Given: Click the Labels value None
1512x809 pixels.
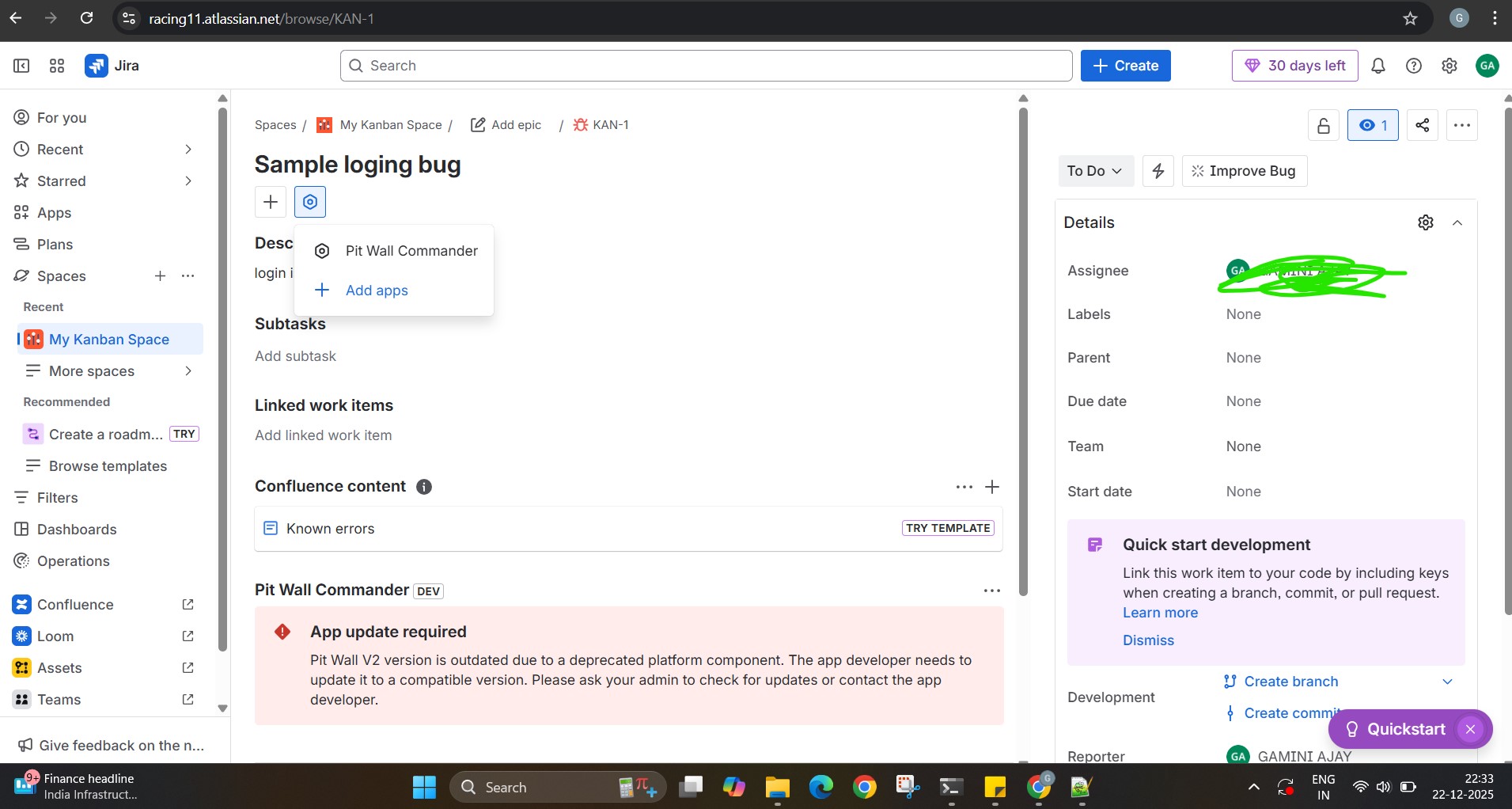Looking at the screenshot, I should click(x=1243, y=314).
